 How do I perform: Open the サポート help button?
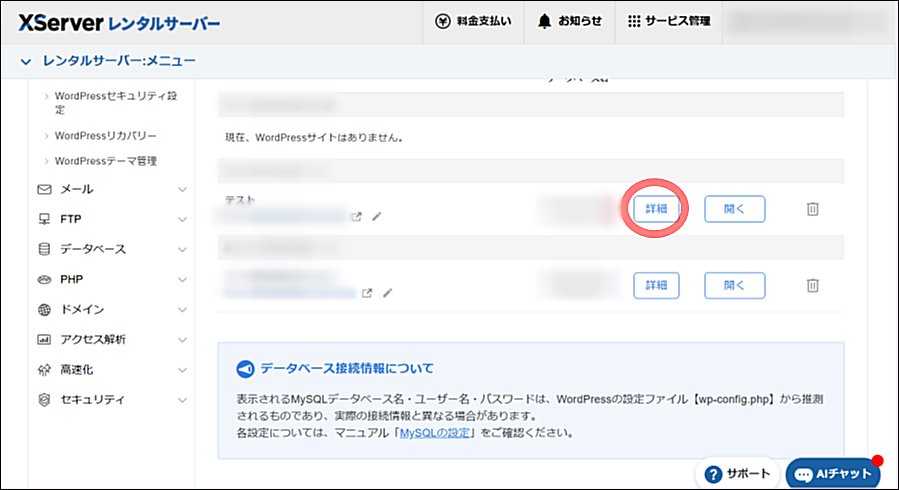click(x=737, y=474)
